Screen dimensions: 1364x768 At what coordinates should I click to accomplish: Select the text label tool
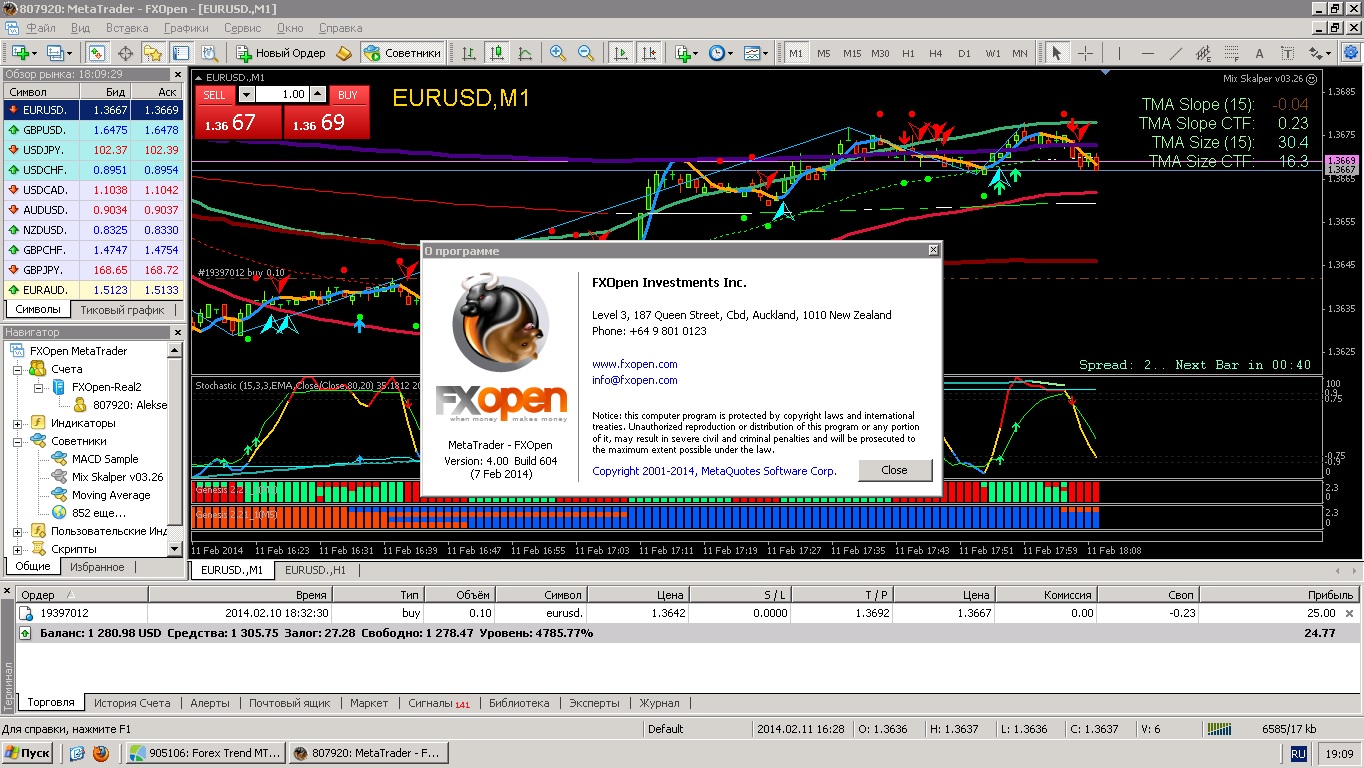[1287, 53]
